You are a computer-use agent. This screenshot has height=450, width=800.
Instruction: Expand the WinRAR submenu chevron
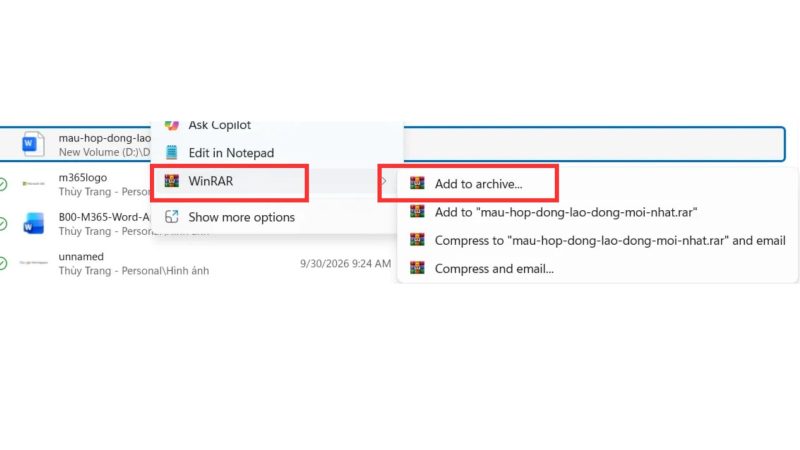click(384, 182)
